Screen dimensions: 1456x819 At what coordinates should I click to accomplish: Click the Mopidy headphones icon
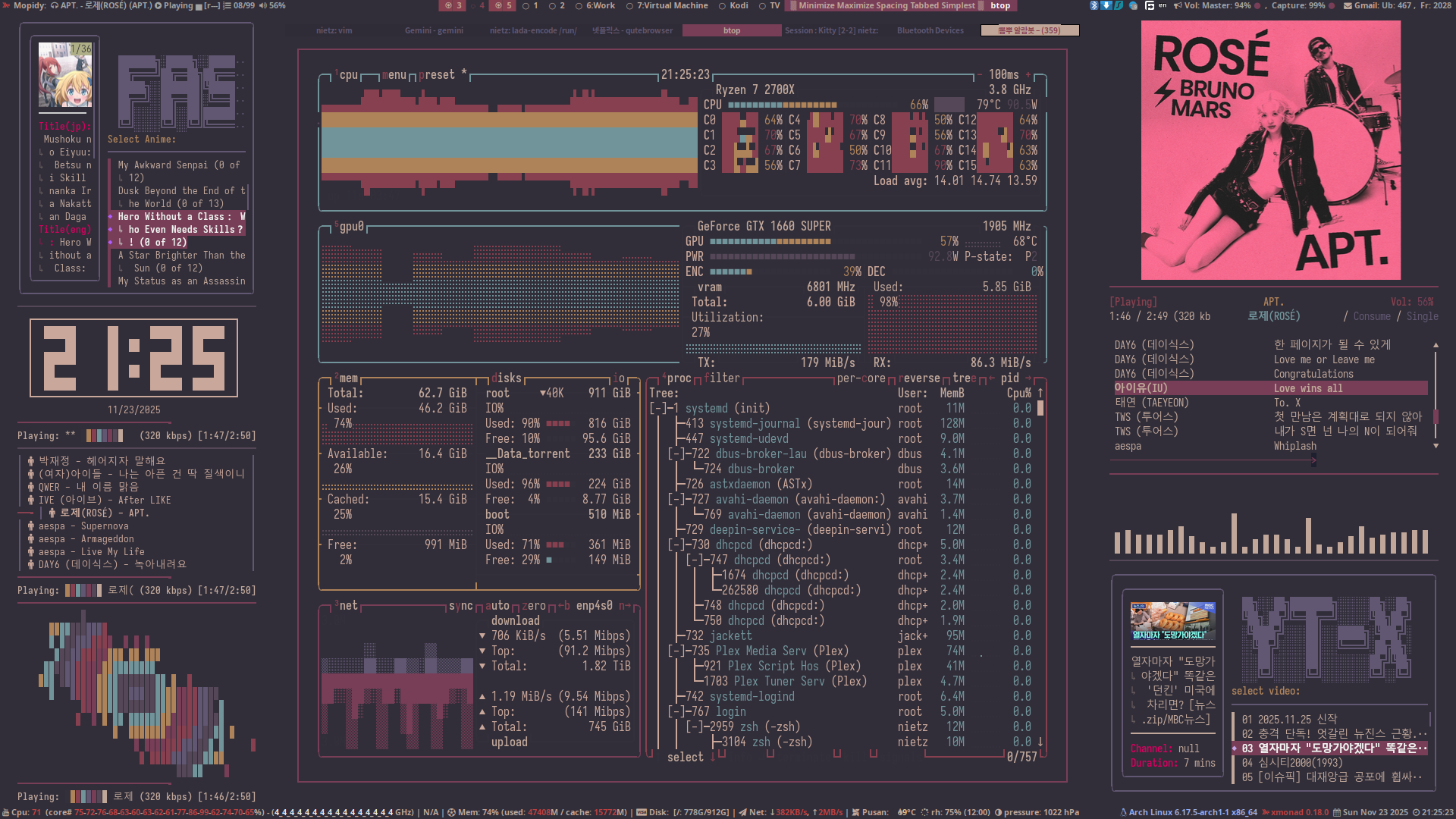pos(55,5)
